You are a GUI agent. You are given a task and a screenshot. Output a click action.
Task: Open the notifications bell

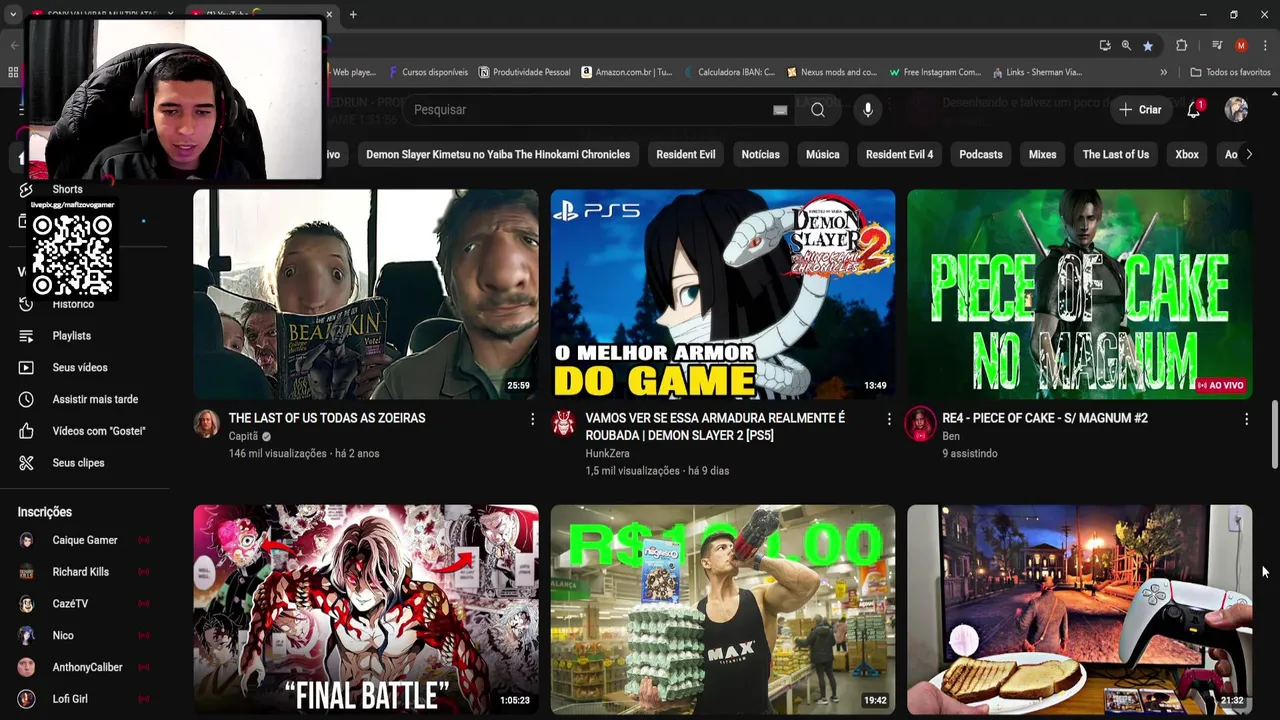[x=1193, y=110]
